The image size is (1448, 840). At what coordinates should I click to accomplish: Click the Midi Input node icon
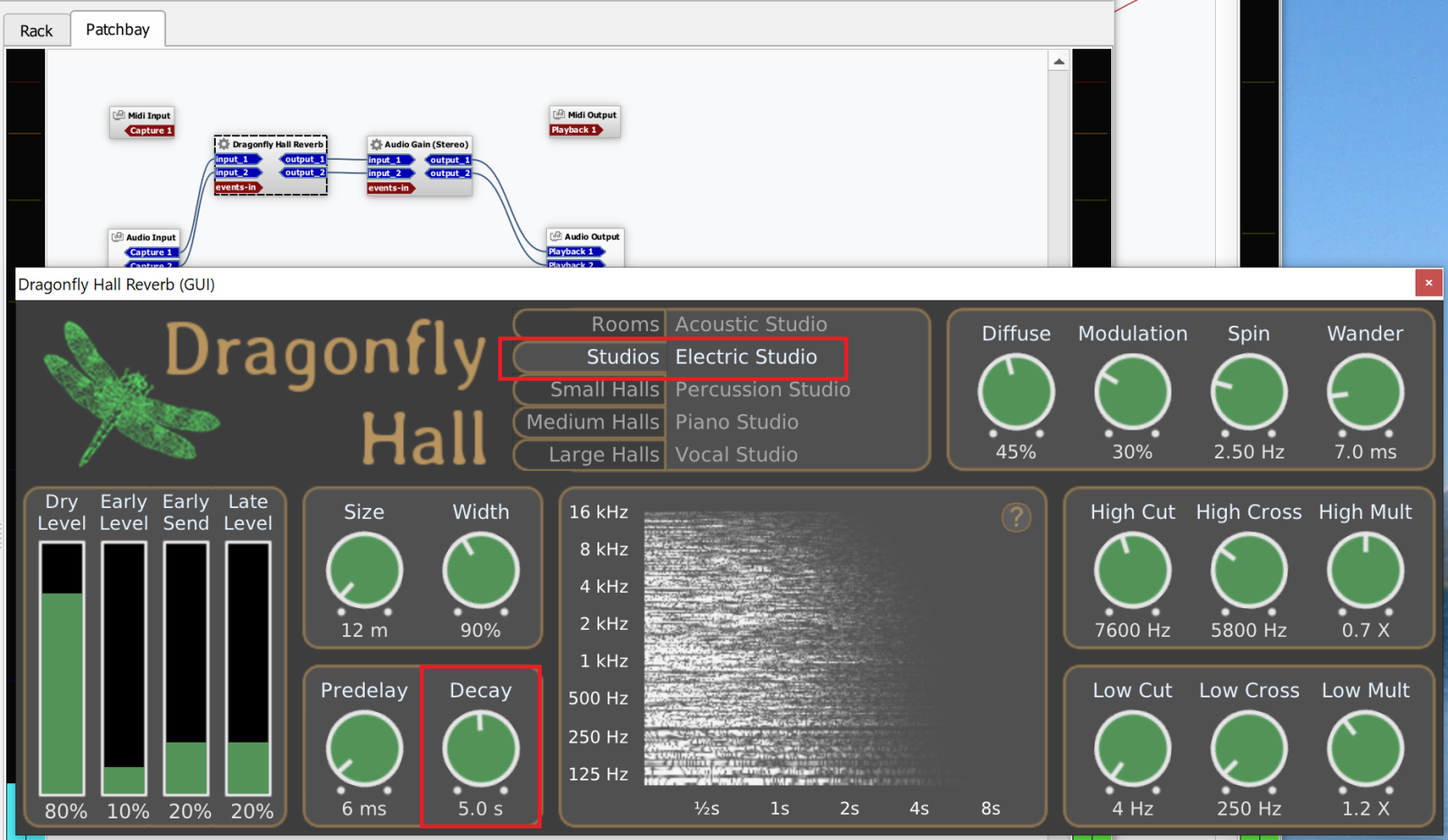(x=118, y=115)
